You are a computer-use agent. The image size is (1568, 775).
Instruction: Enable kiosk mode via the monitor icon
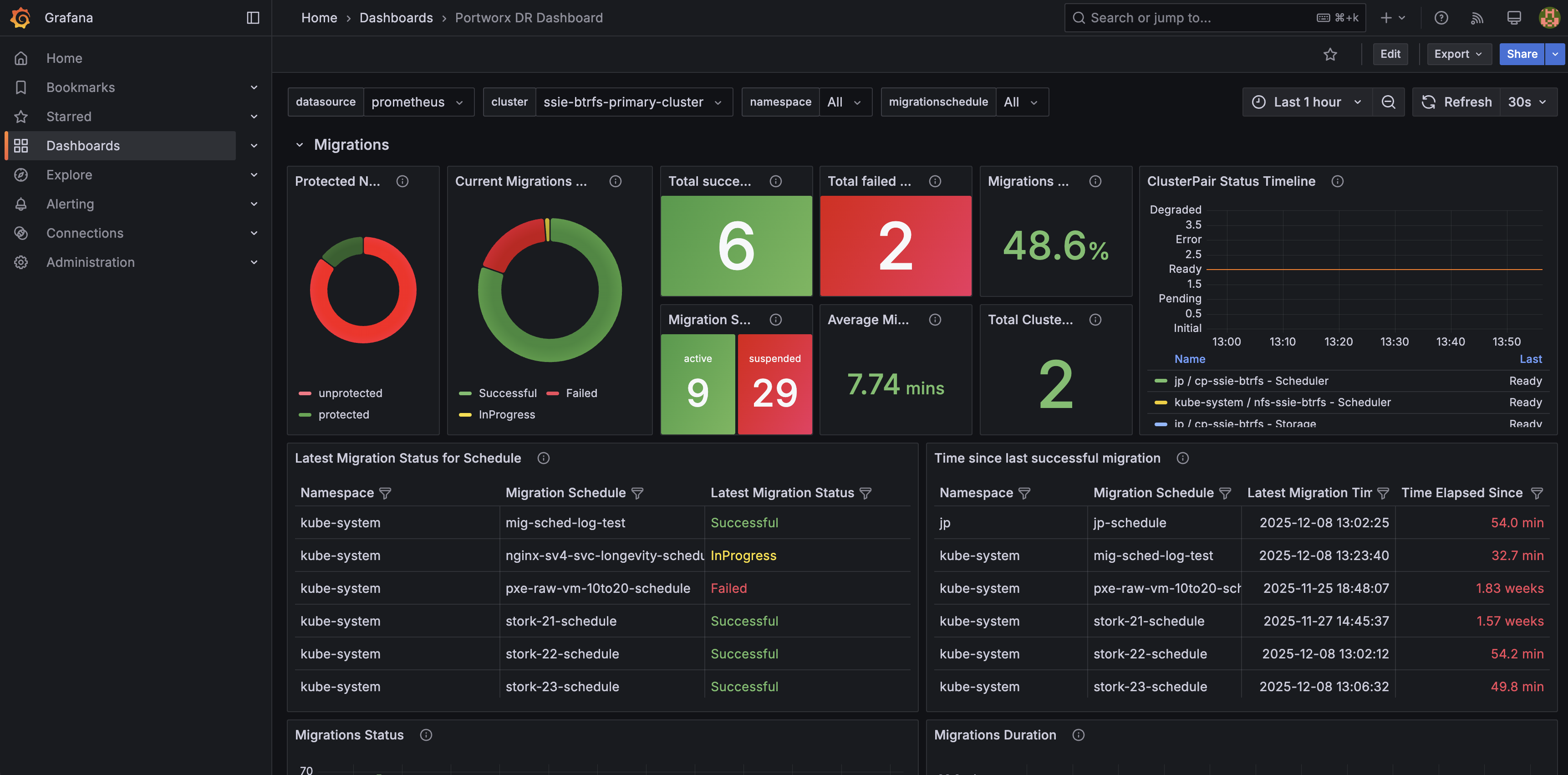[x=1513, y=18]
